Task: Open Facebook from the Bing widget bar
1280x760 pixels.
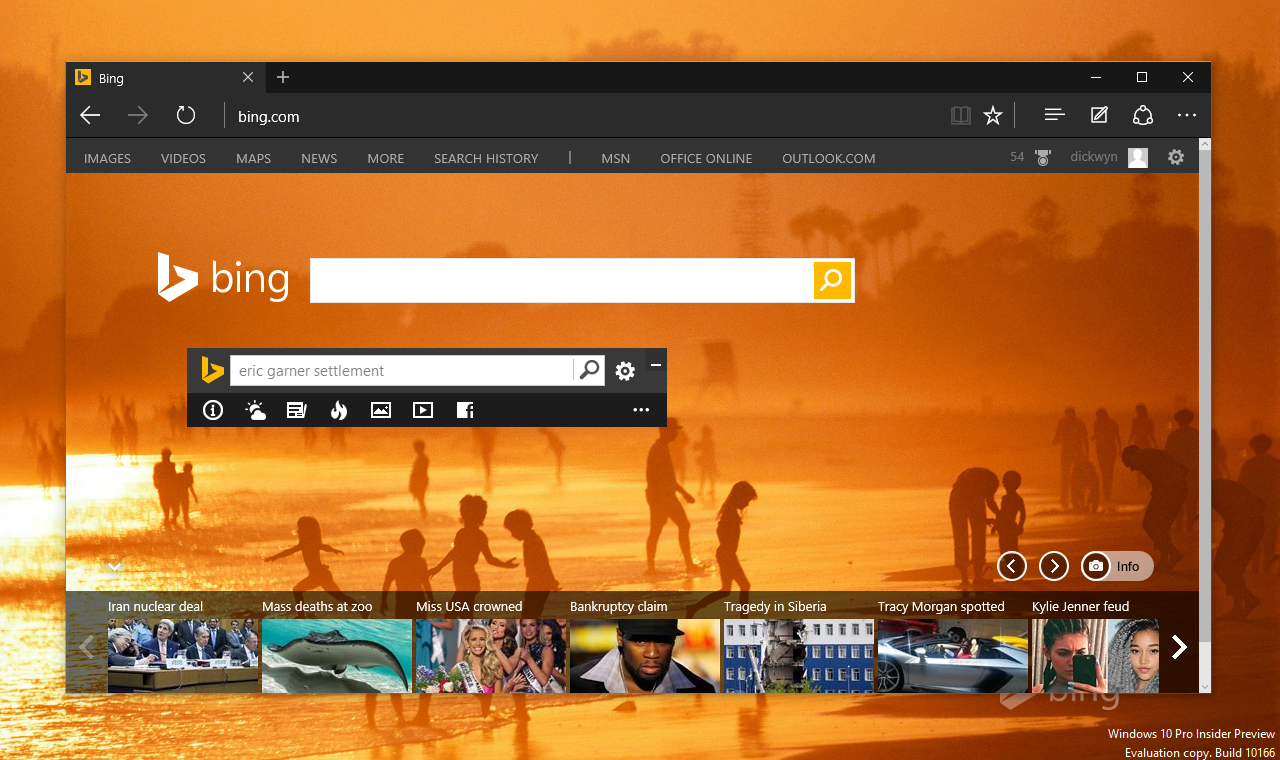Action: [465, 410]
